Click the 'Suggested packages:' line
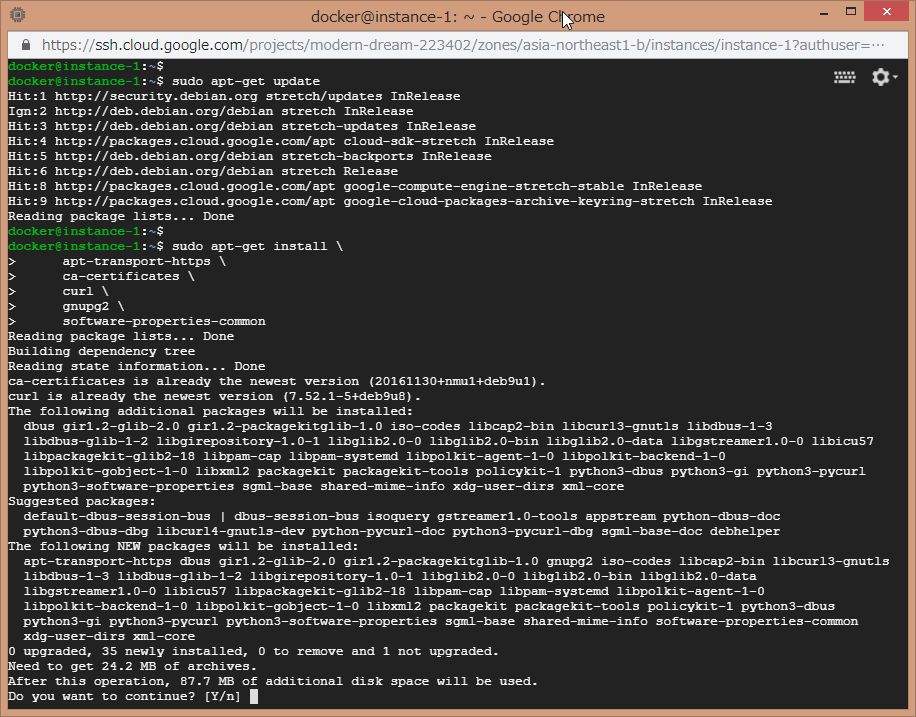The width and height of the screenshot is (916, 717). point(82,501)
